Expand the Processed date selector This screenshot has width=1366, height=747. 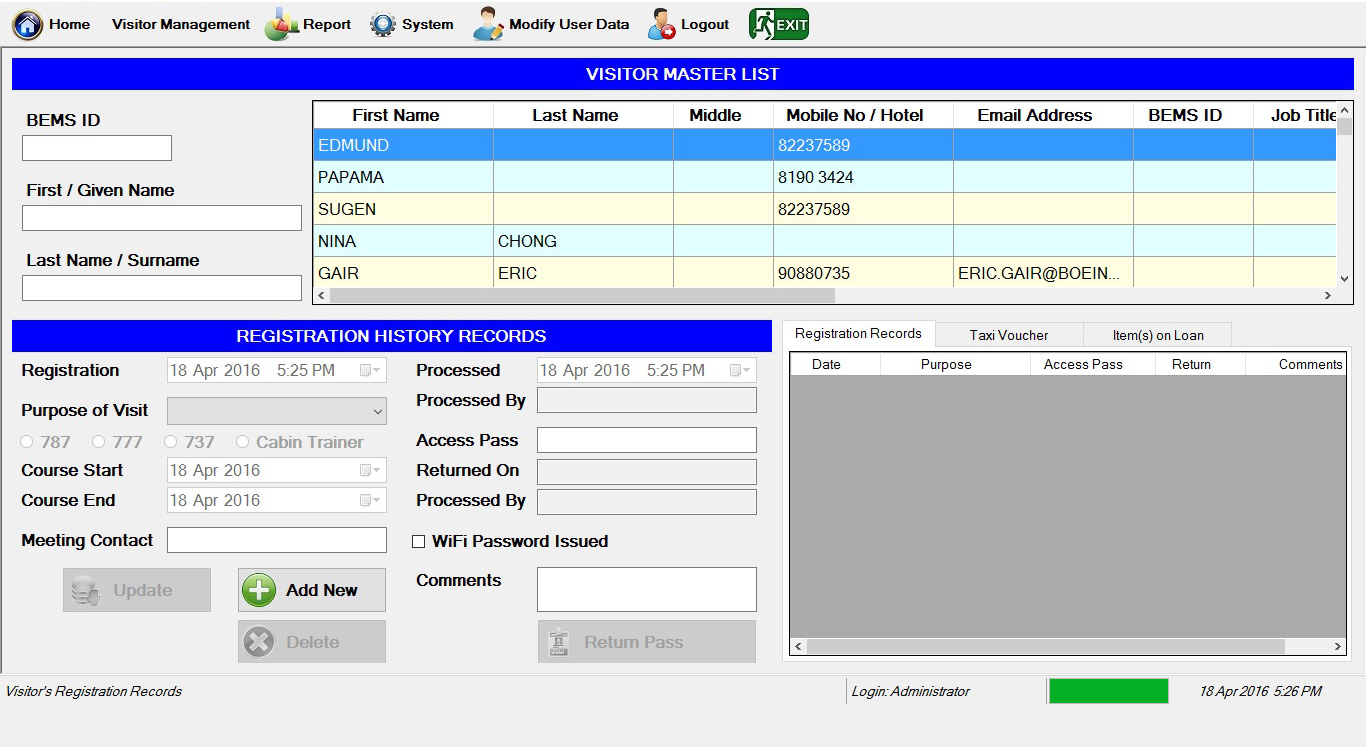click(x=744, y=370)
